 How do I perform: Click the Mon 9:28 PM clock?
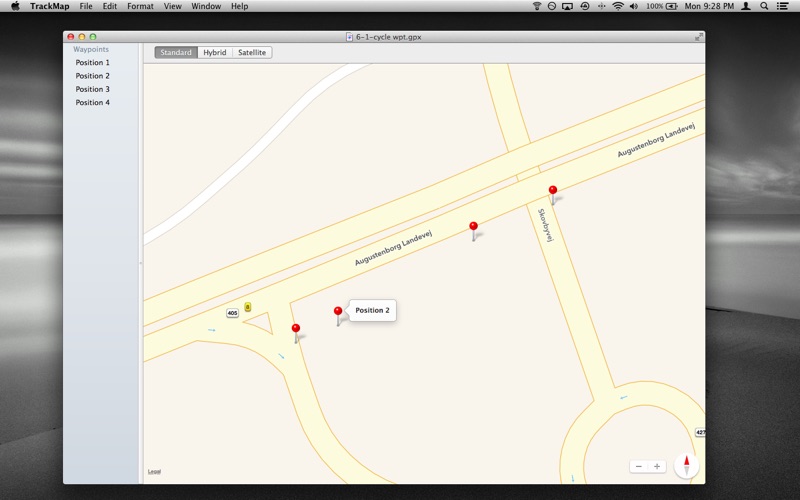(709, 6)
